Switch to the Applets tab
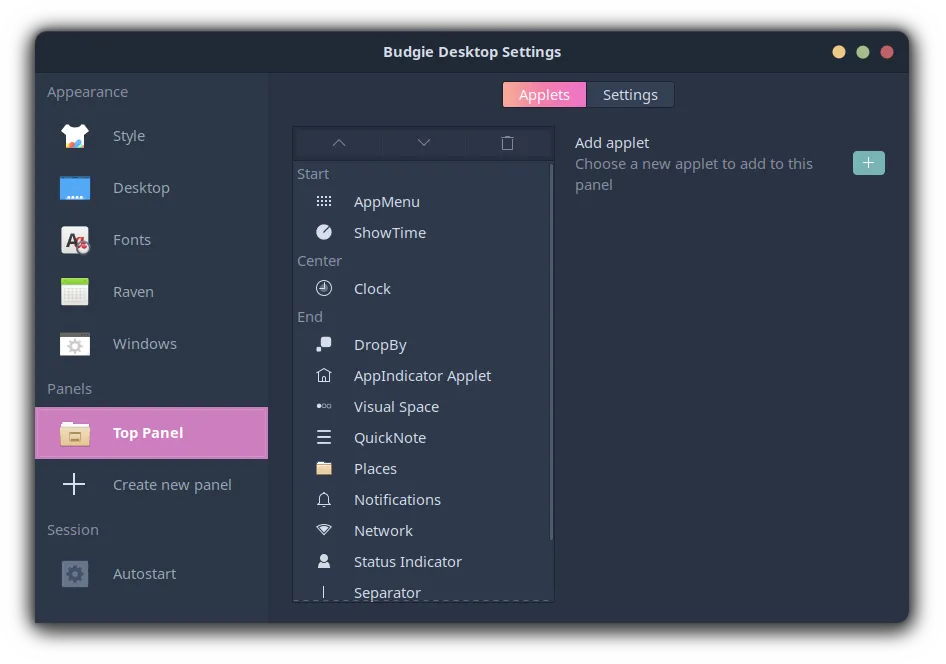946x664 pixels. tap(544, 95)
